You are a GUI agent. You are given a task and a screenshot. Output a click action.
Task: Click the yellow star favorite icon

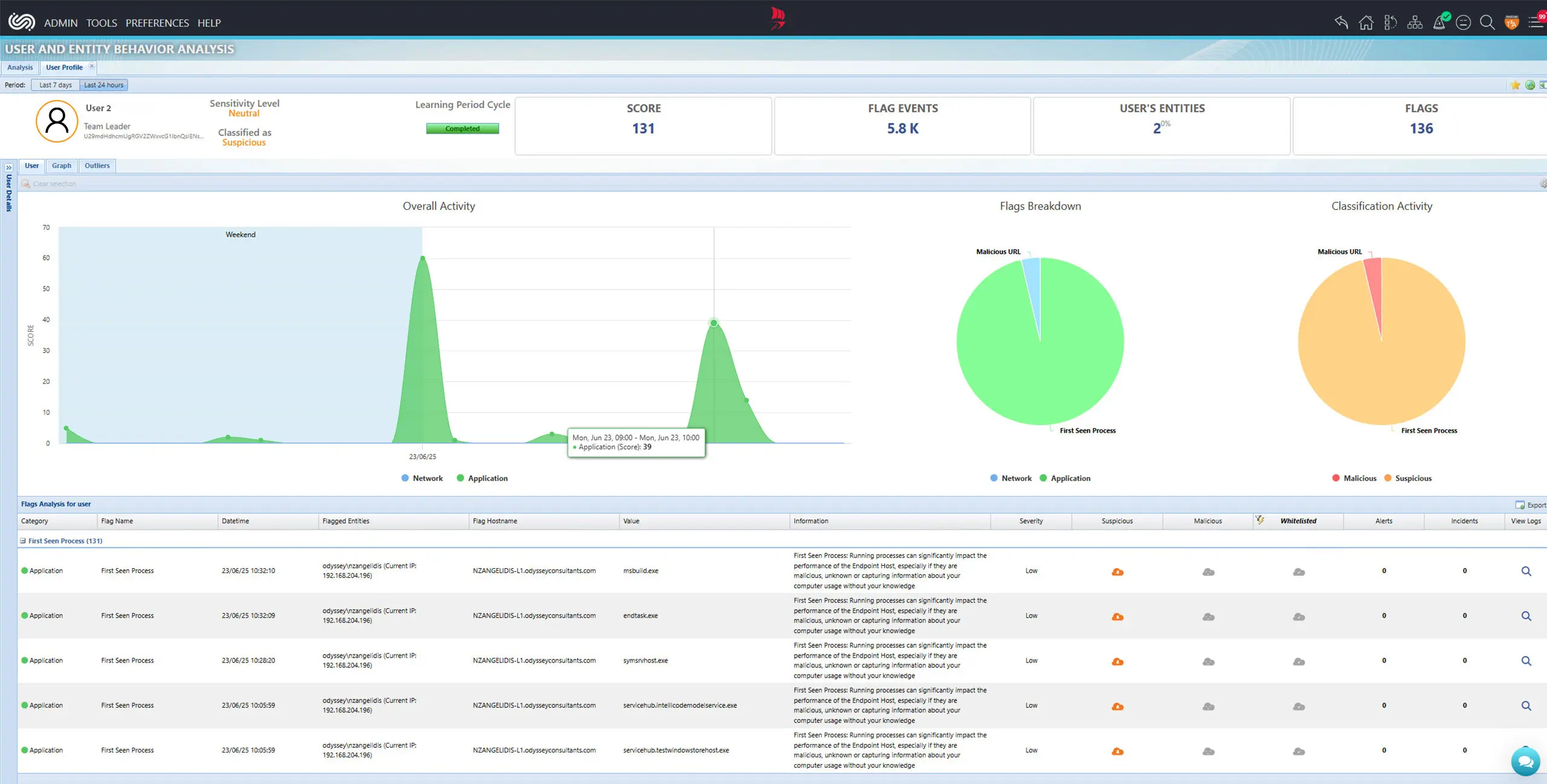(1515, 85)
